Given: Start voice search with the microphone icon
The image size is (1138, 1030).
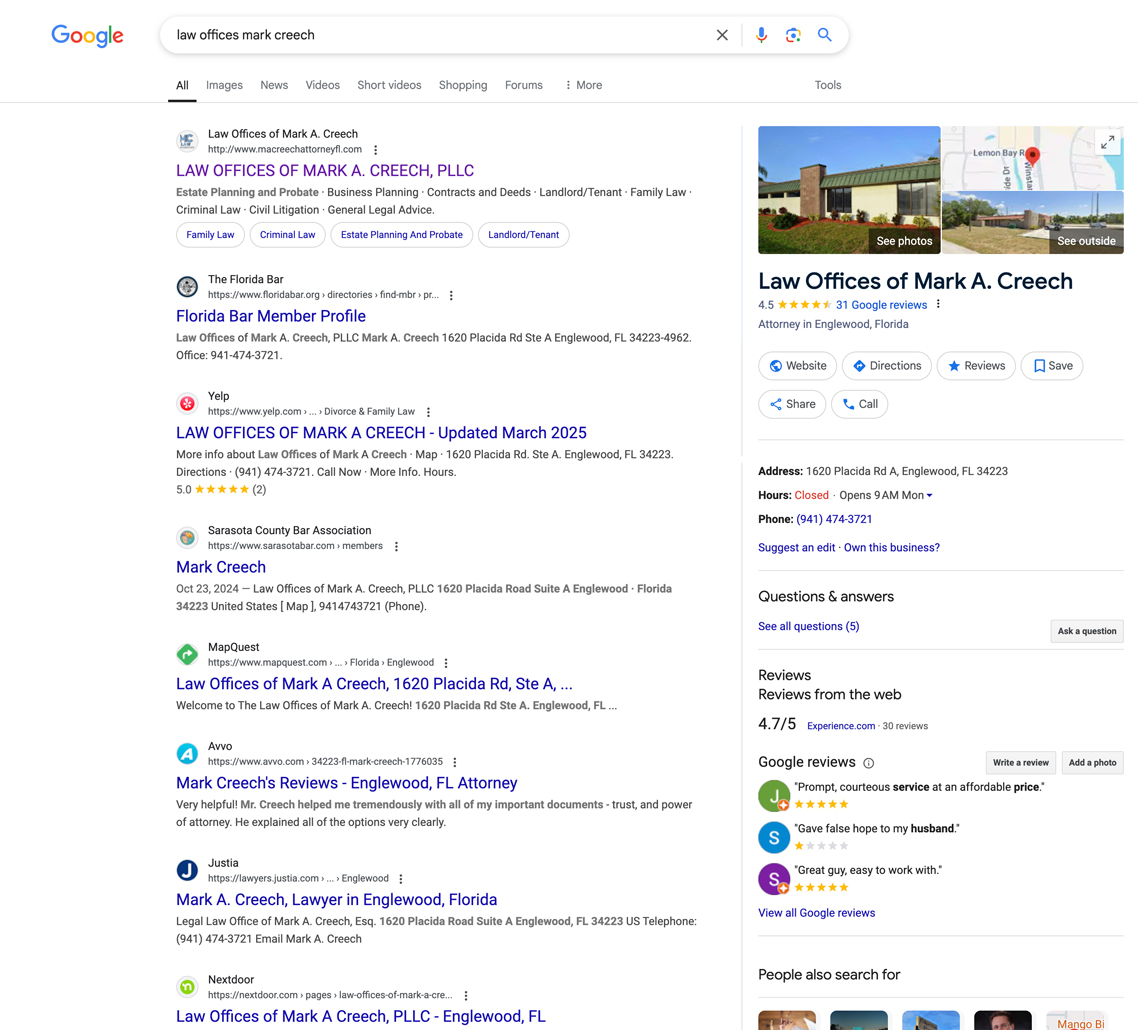Looking at the screenshot, I should point(761,35).
